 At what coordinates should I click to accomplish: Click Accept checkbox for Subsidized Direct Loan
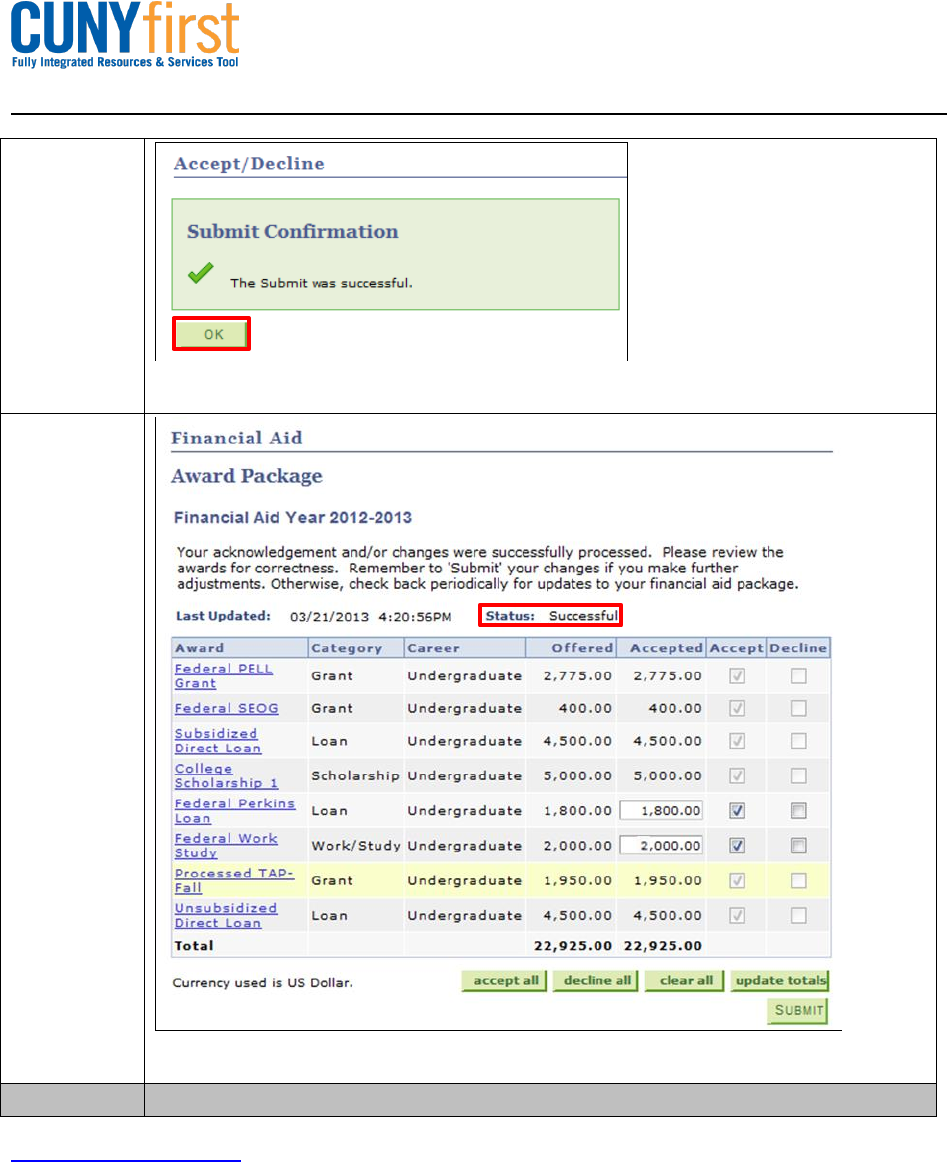(737, 741)
